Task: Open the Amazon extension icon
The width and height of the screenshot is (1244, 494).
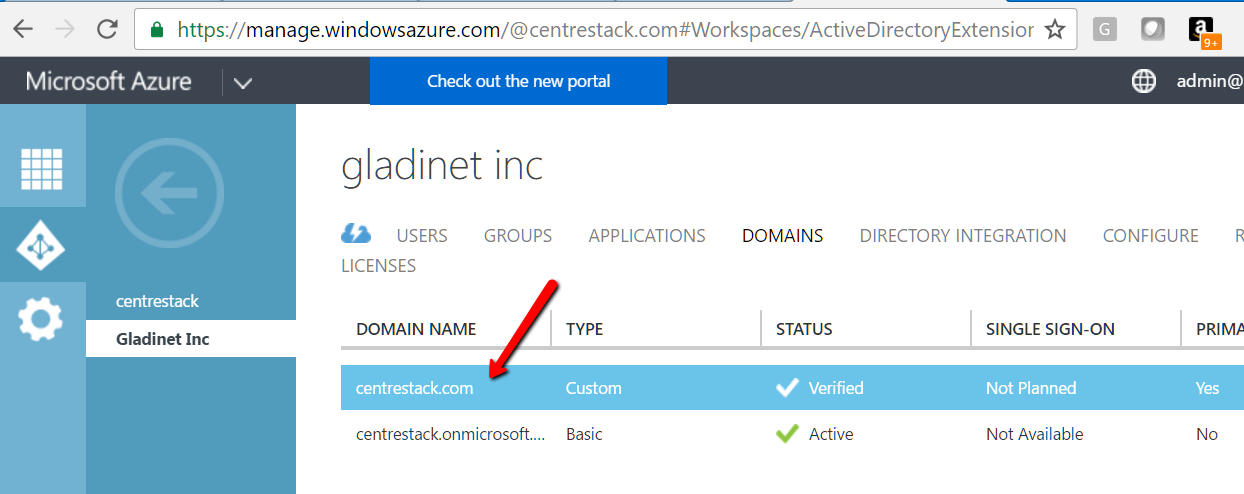Action: click(x=1203, y=32)
